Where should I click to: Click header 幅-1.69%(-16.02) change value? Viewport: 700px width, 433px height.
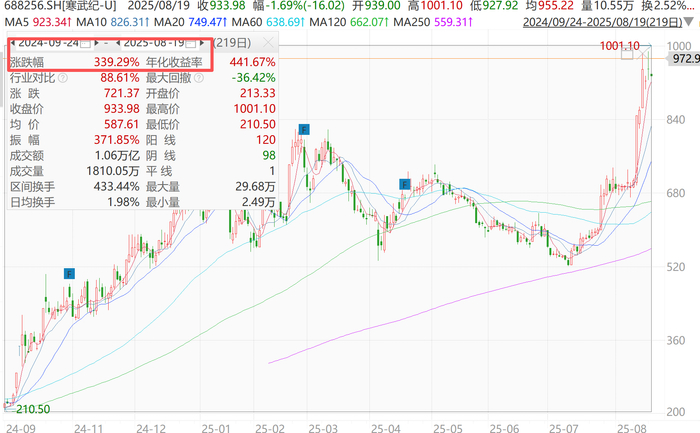click(300, 6)
